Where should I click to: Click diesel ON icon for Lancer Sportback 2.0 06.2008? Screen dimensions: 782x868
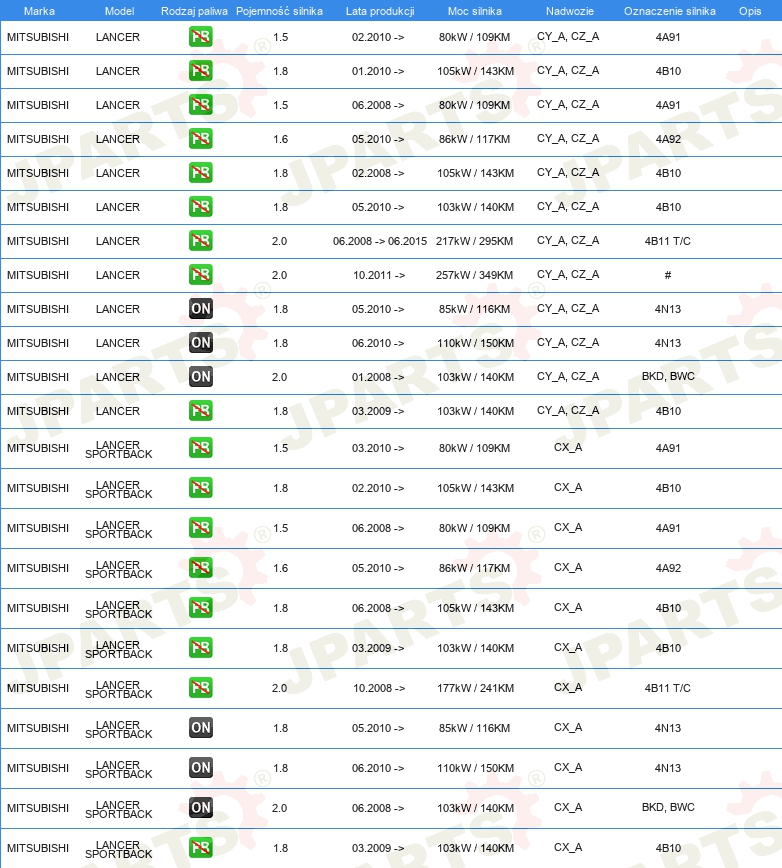tap(200, 808)
